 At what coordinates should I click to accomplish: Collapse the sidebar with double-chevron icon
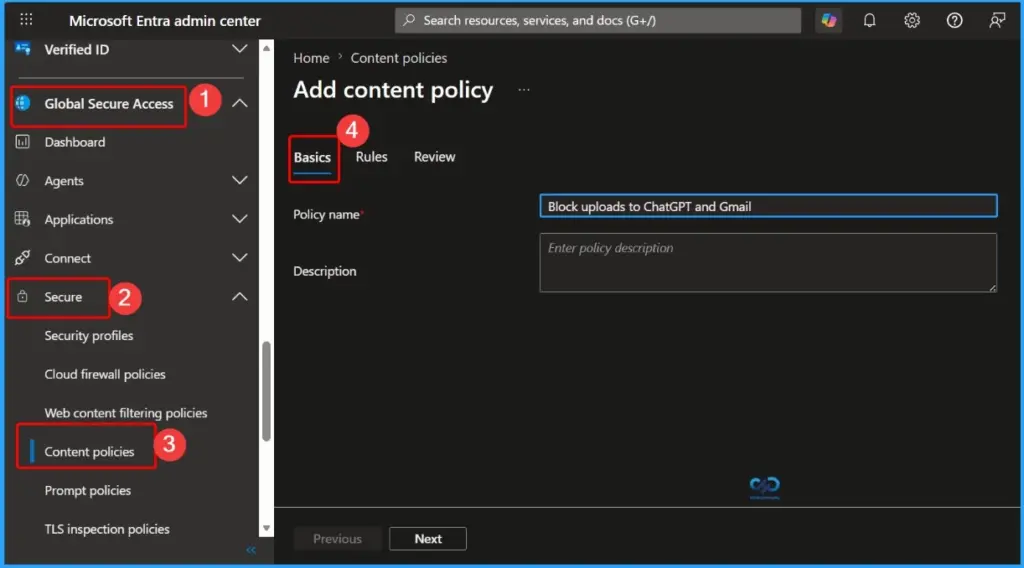pyautogui.click(x=251, y=550)
